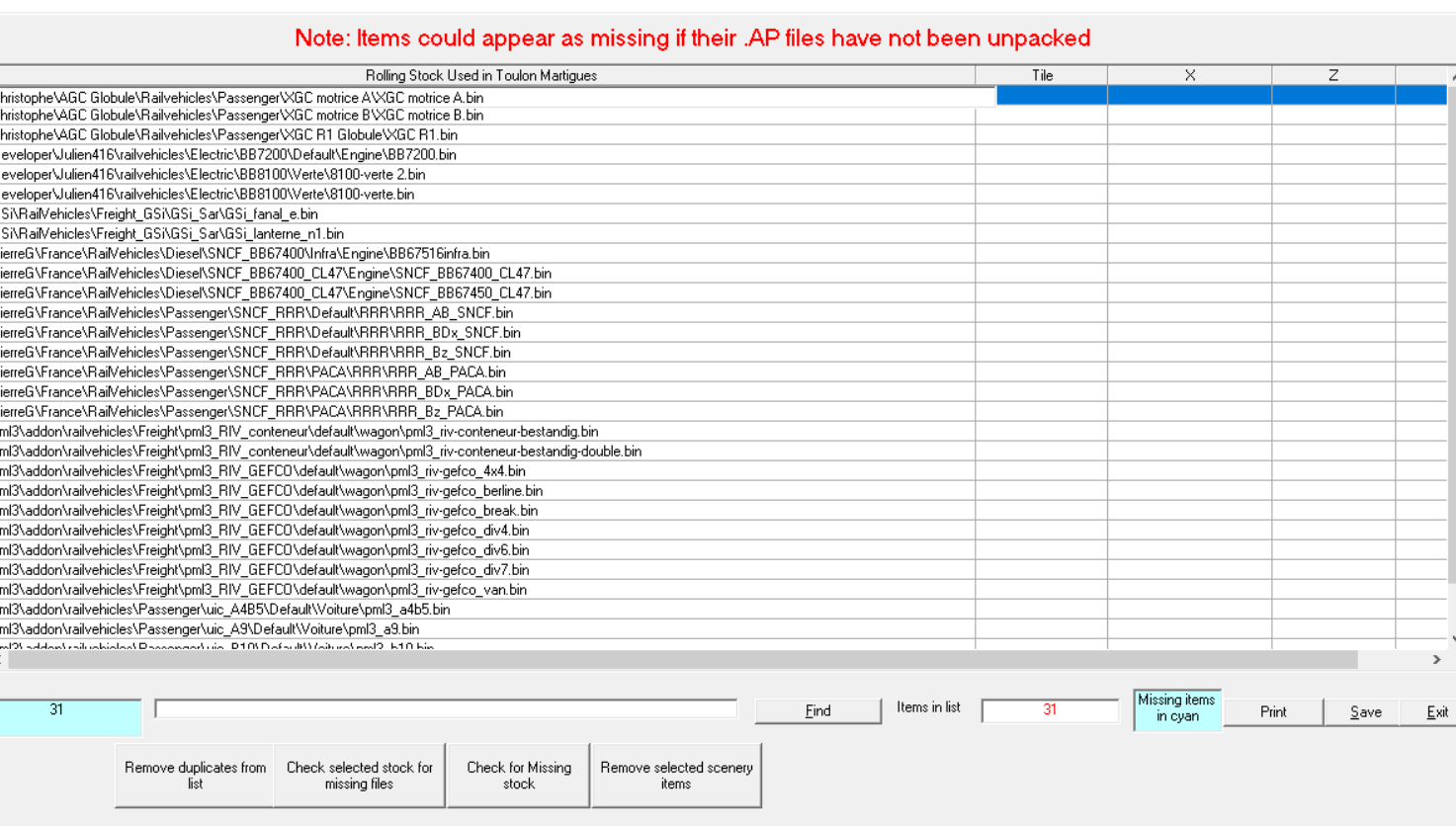Select row pml3_riv-conteneur-bestandig-double.bin

coord(487,452)
